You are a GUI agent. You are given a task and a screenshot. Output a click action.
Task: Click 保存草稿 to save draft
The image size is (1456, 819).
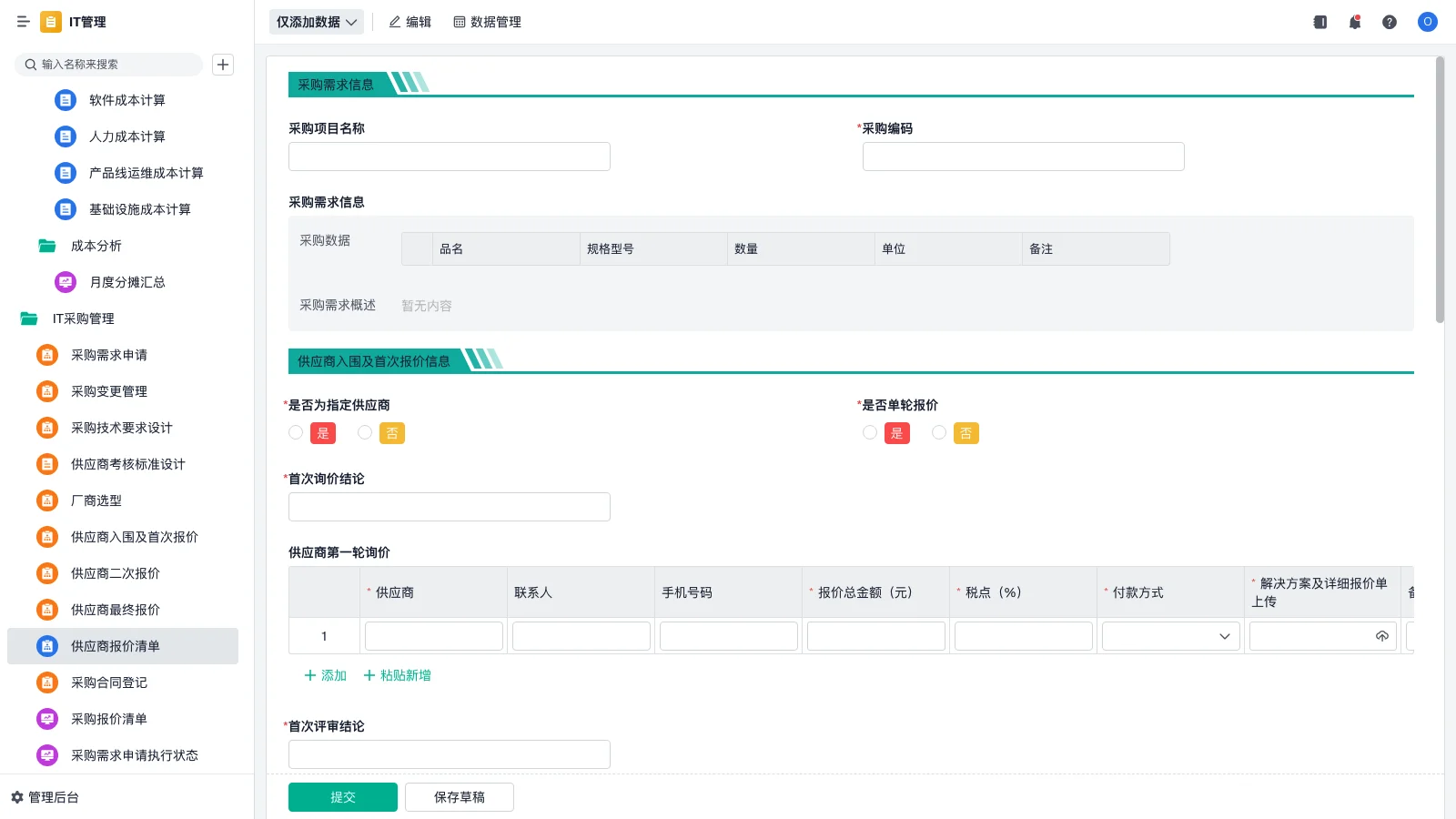460,796
